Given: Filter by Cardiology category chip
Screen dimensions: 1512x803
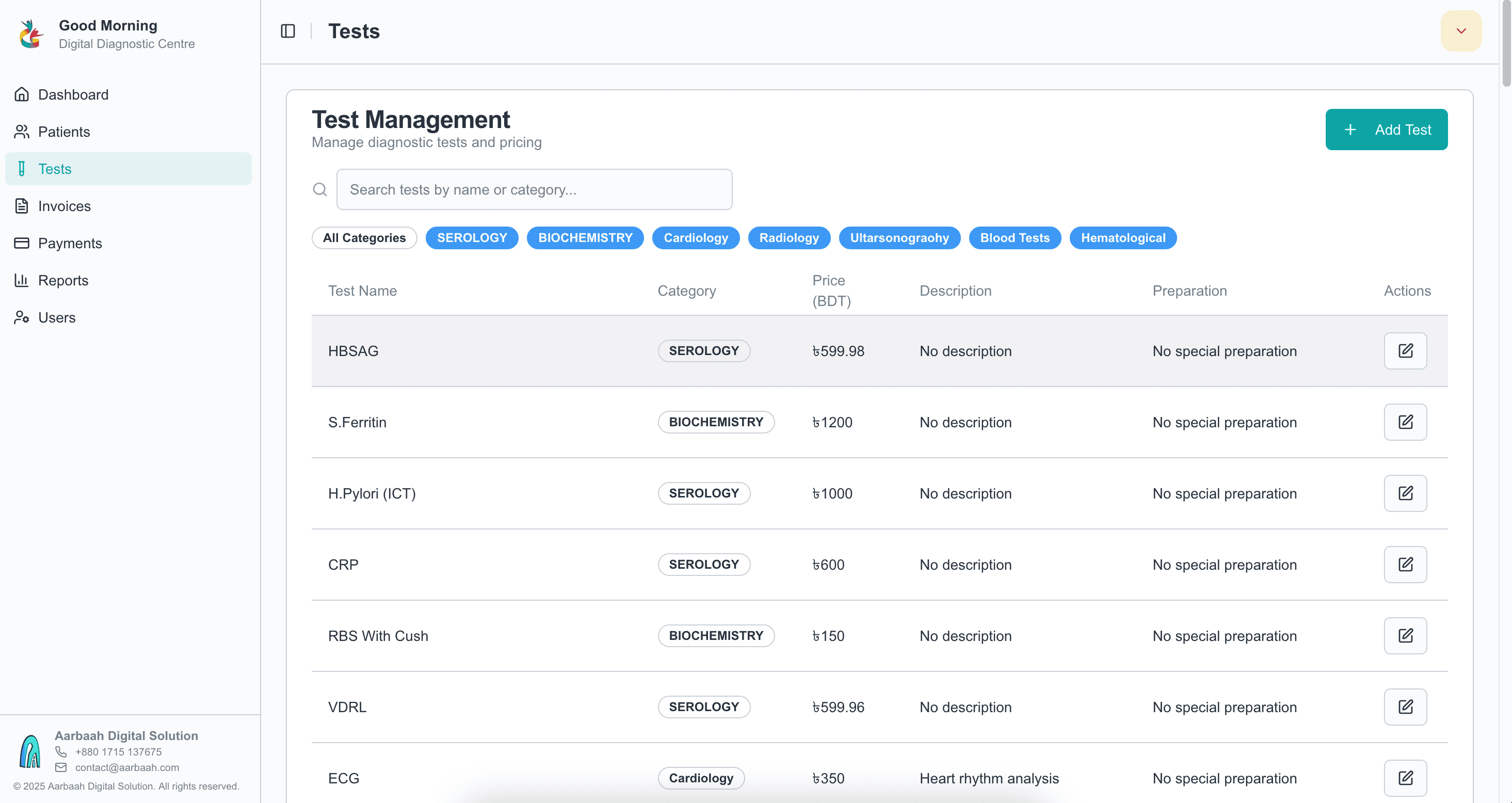Looking at the screenshot, I should pos(696,238).
